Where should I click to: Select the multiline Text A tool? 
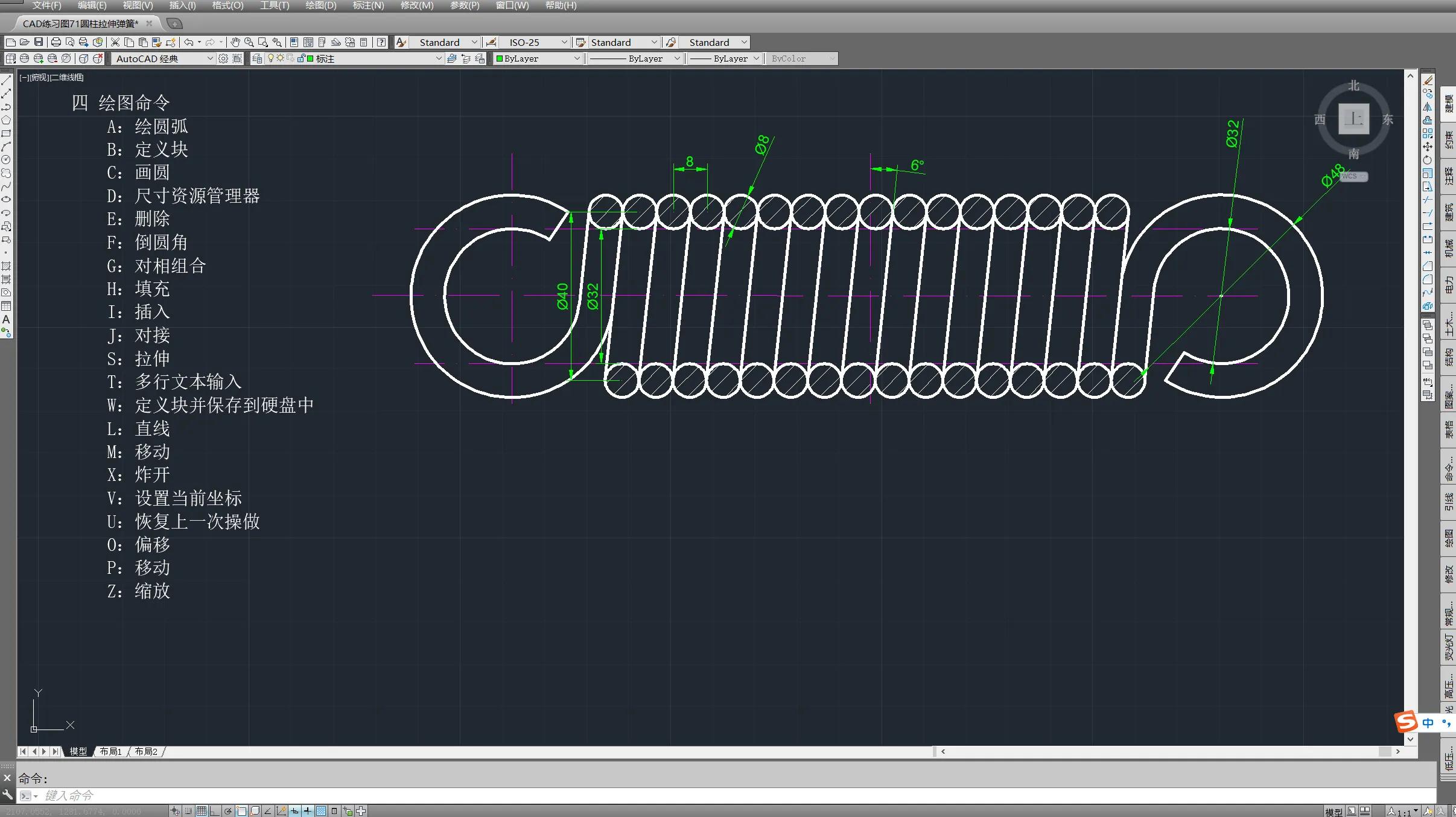click(7, 319)
